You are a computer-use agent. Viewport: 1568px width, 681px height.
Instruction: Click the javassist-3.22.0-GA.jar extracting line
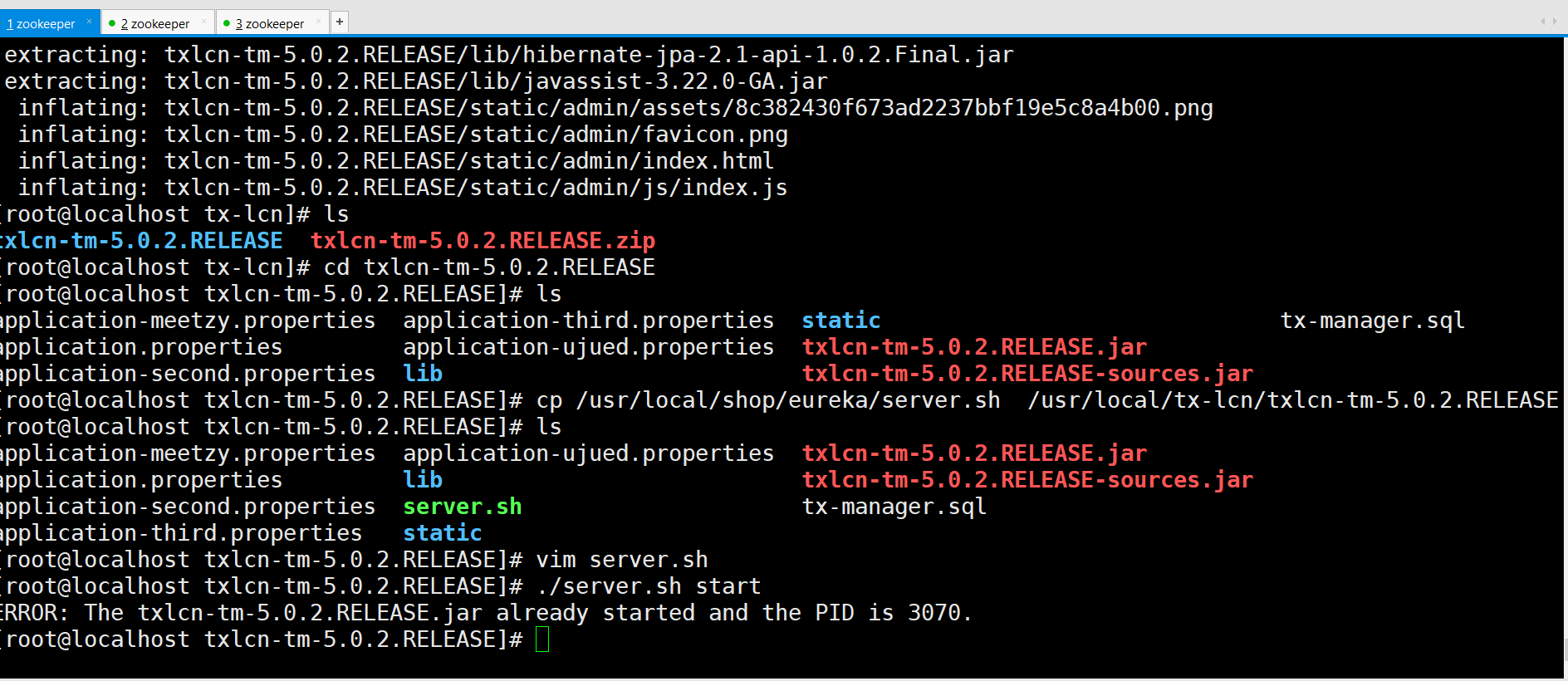coord(416,81)
